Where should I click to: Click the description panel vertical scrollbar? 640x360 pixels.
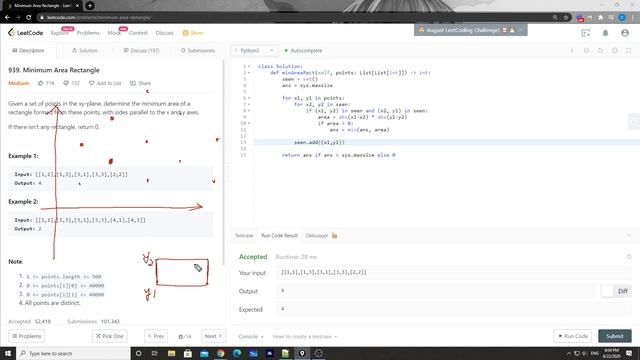pos(223,161)
